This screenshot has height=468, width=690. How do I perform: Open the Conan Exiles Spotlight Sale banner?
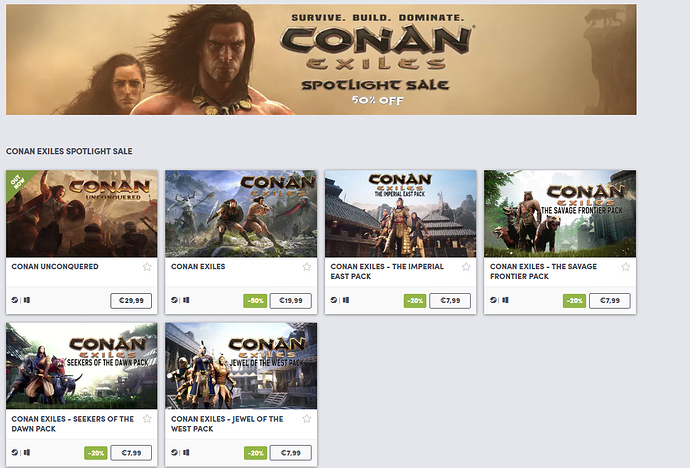tap(321, 59)
